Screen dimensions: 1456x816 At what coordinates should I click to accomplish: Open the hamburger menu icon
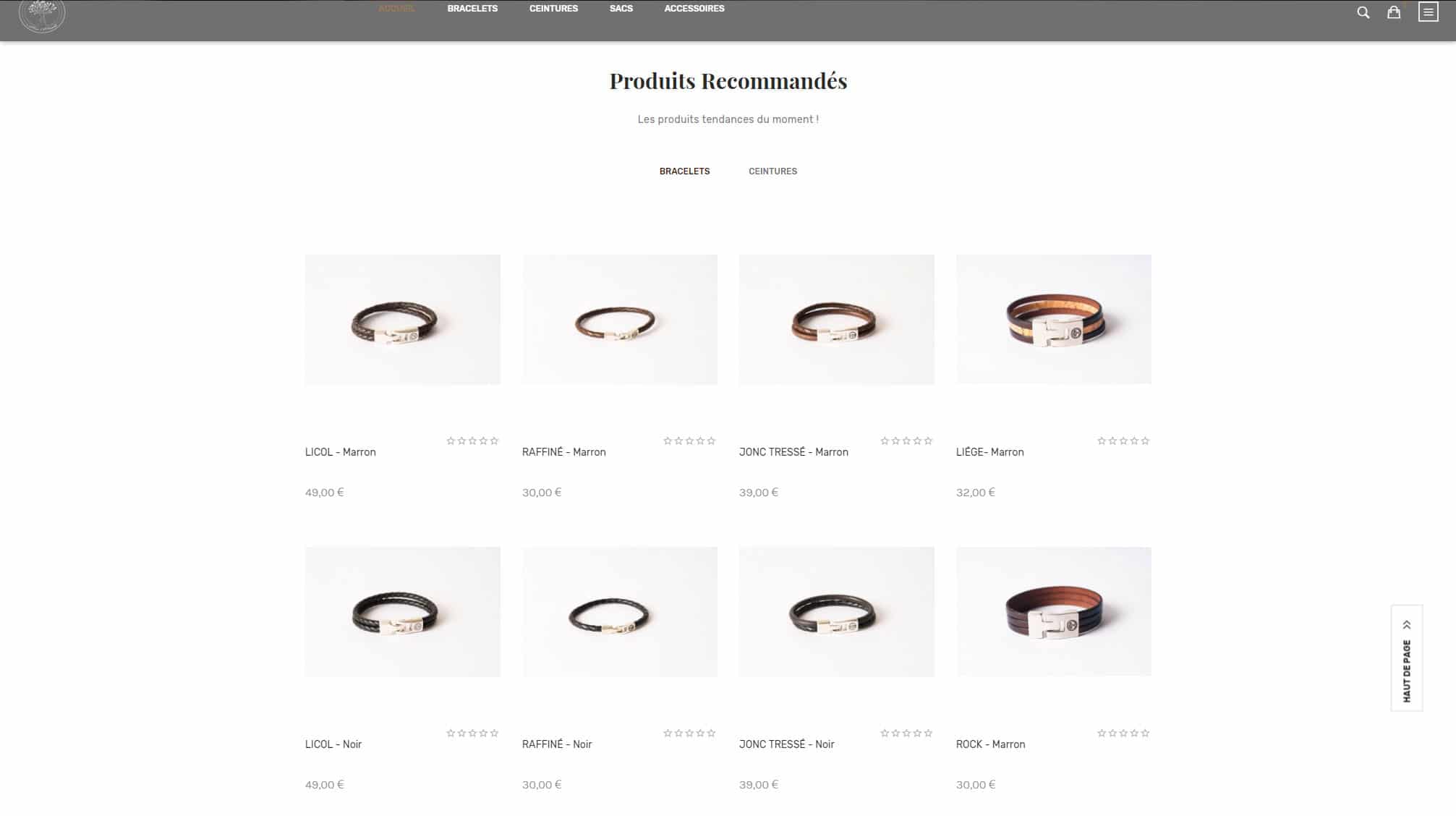tap(1428, 12)
